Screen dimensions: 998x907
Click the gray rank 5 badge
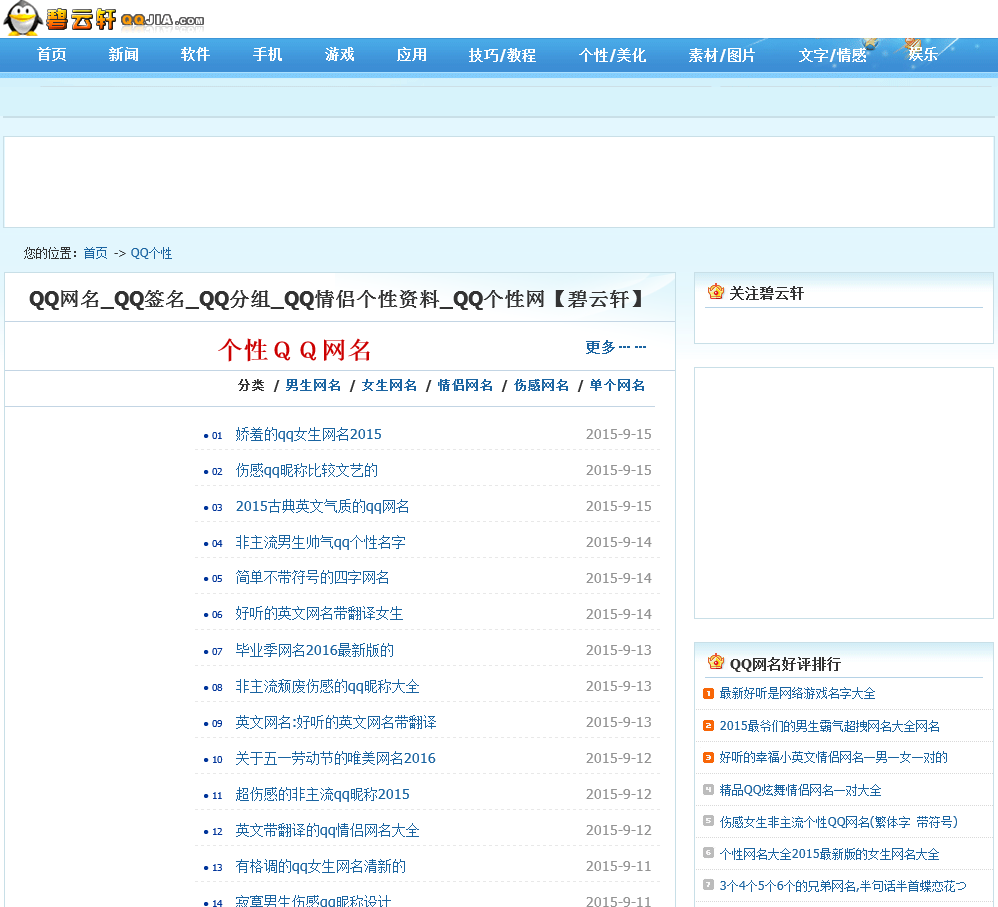click(x=708, y=821)
